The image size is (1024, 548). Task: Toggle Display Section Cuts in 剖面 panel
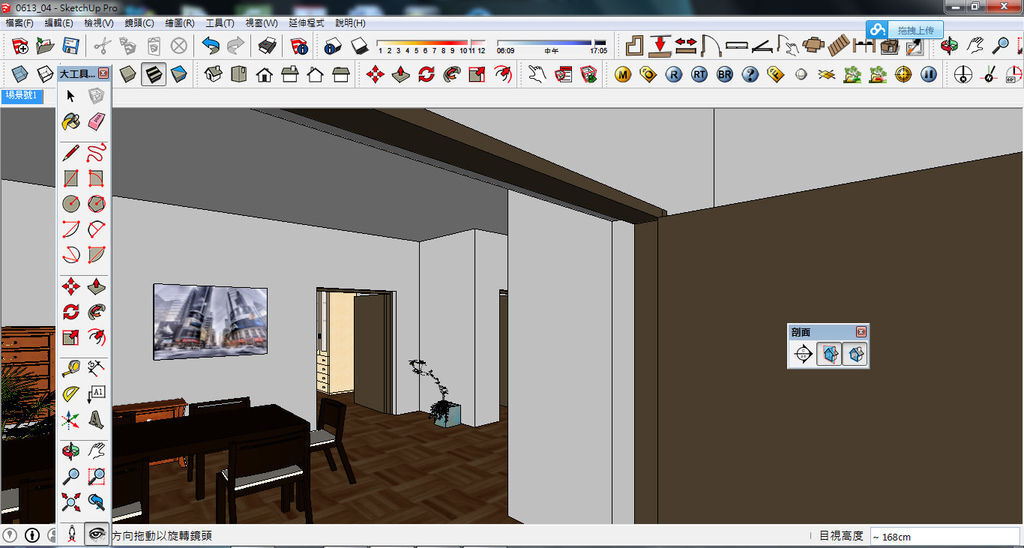(855, 355)
